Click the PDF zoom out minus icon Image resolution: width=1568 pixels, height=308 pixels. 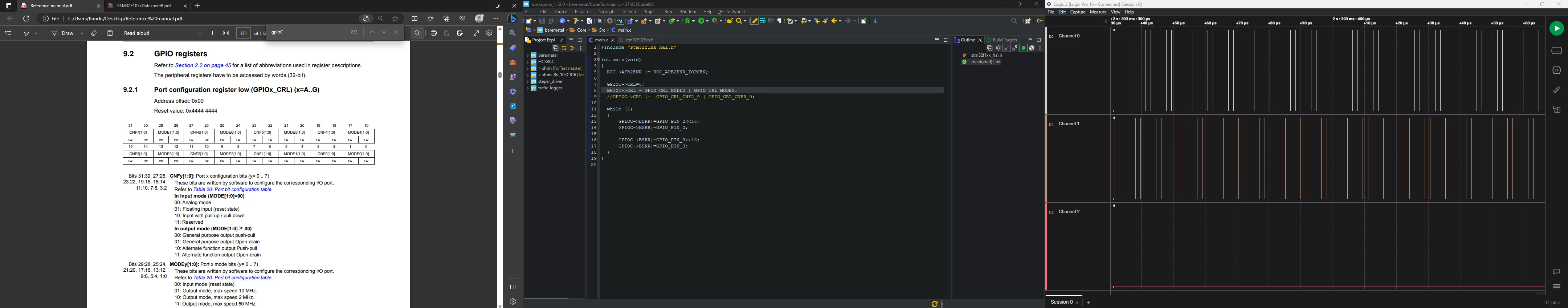pos(200,33)
